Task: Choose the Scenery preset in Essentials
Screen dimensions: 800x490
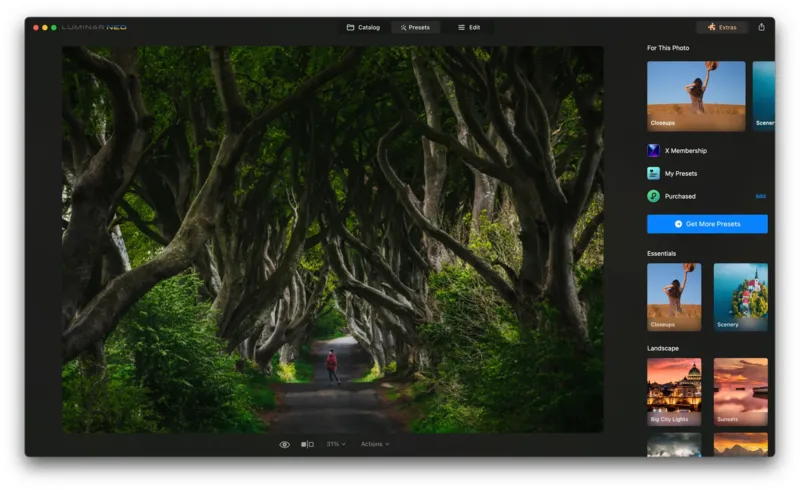Action: point(740,297)
